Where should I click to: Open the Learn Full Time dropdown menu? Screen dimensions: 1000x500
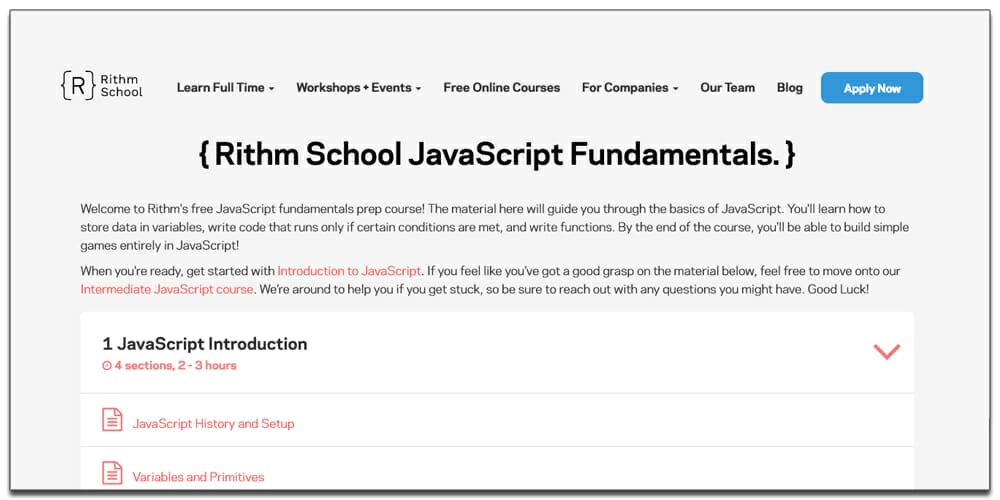[226, 88]
